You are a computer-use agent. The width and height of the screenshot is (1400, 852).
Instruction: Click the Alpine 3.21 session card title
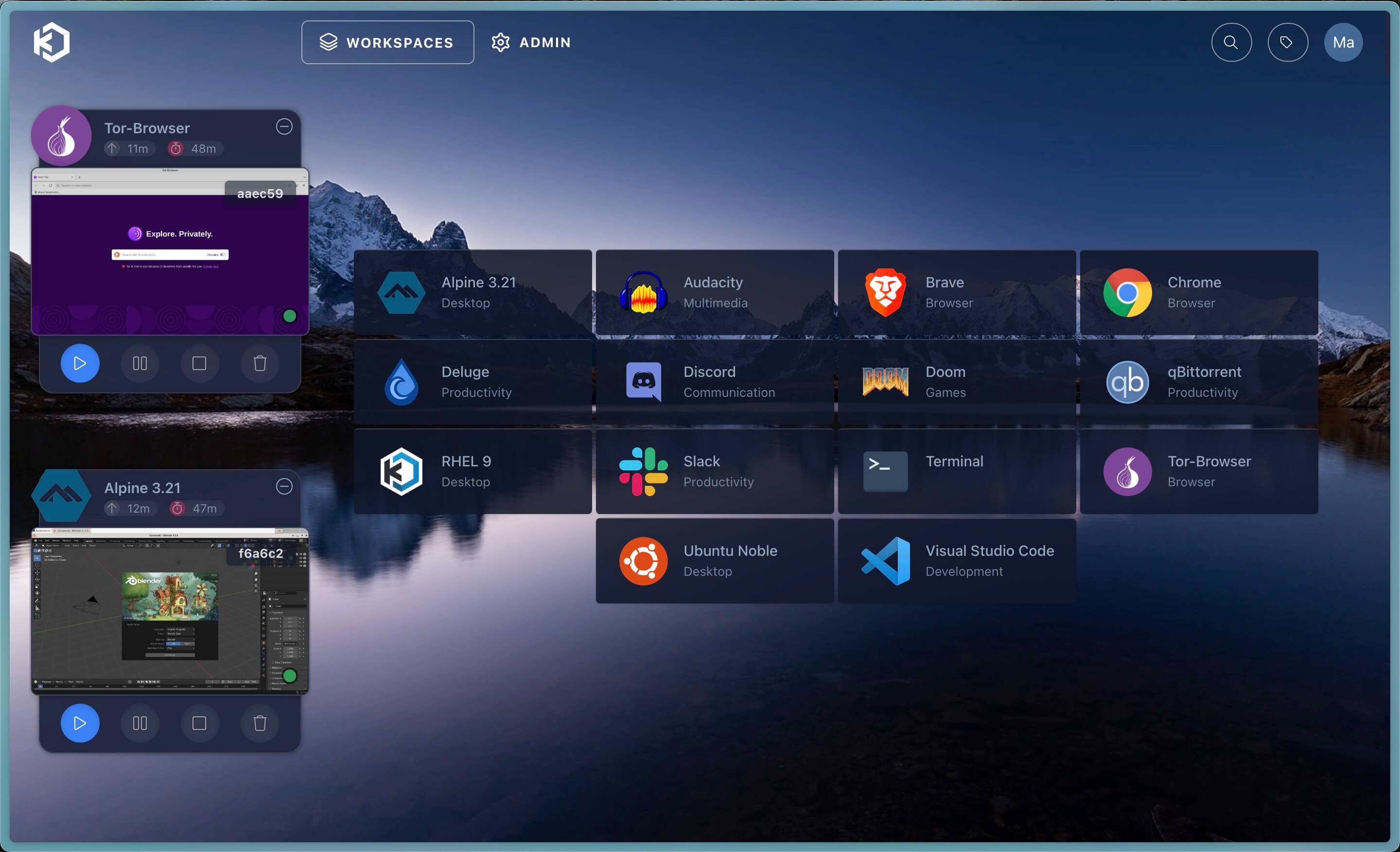tap(142, 488)
